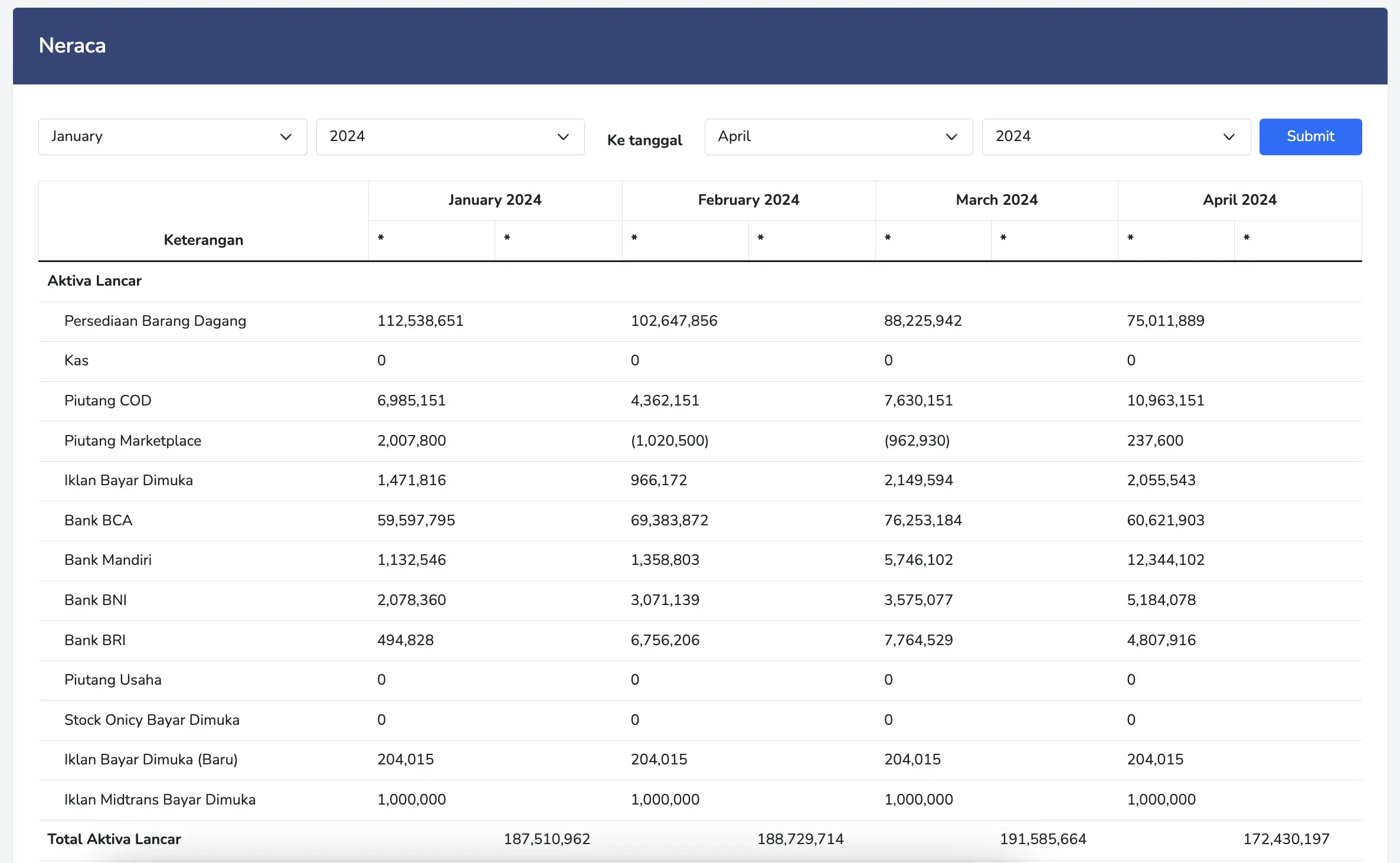
Task: Click Bank BNI value 3,575,077
Action: click(x=918, y=600)
